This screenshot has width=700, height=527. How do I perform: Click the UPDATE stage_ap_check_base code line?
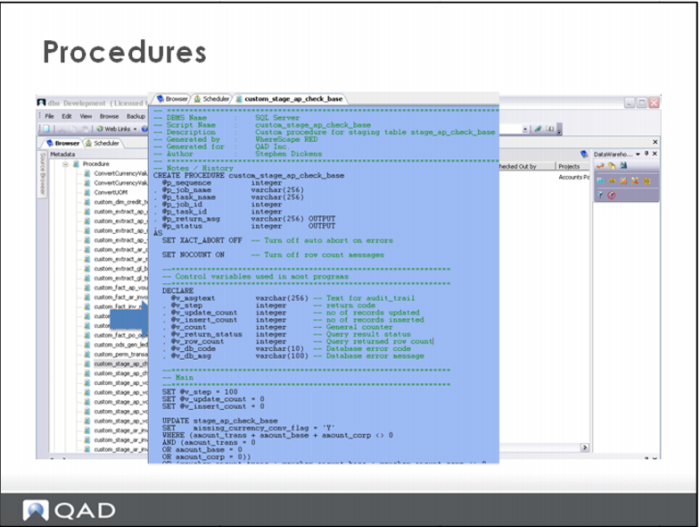[220, 421]
